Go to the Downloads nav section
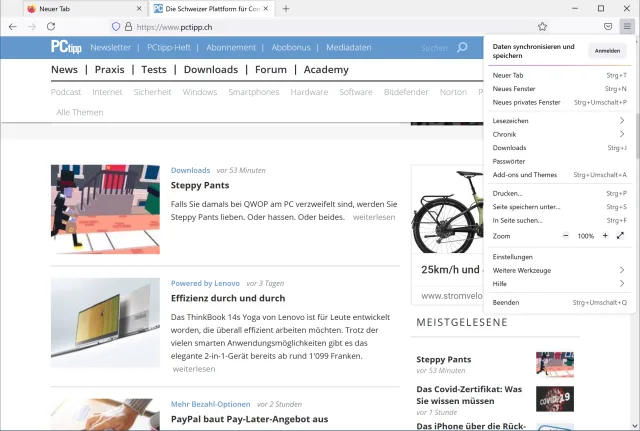Viewport: 640px width, 431px height. pos(211,70)
